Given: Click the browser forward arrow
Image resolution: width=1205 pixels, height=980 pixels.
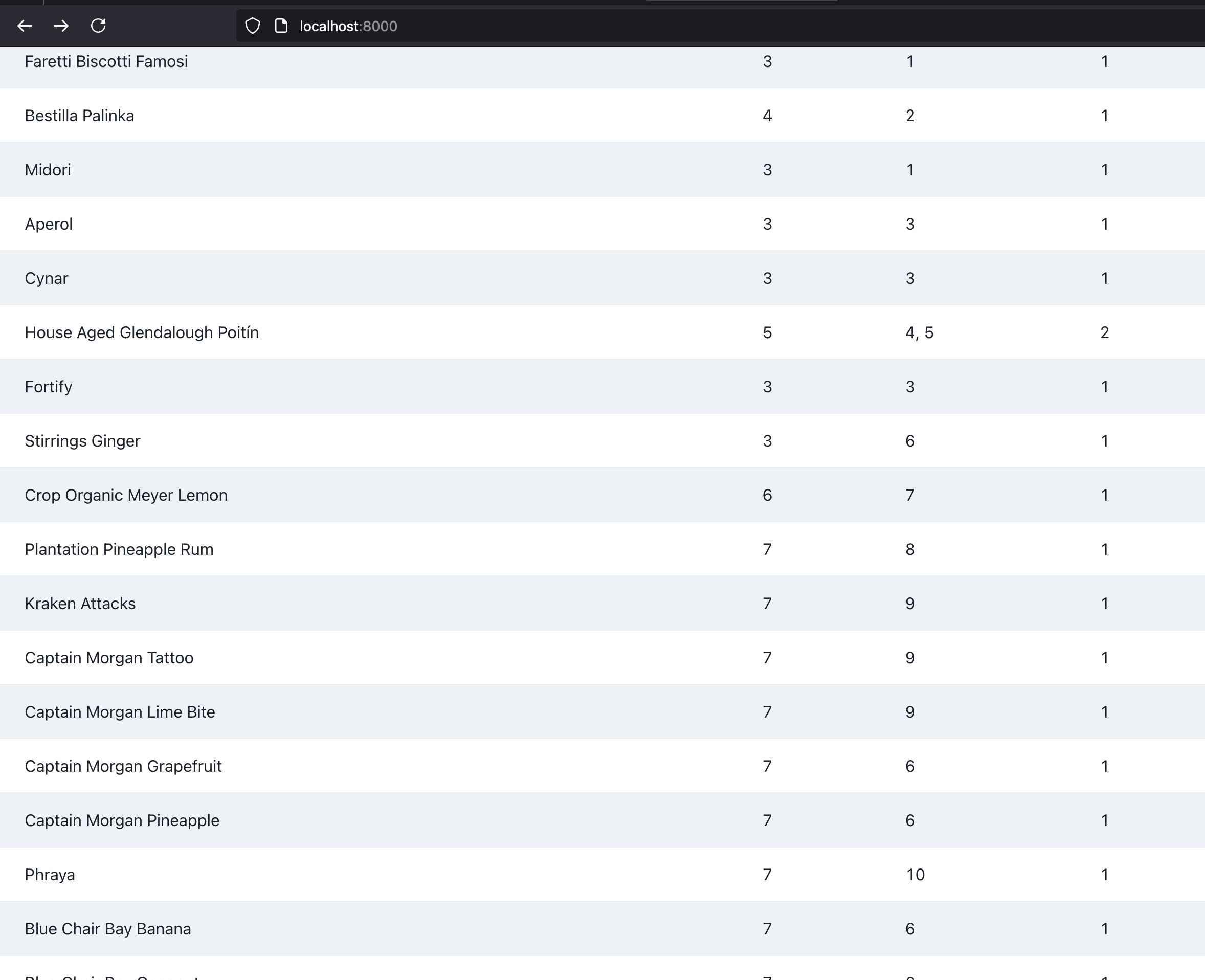Looking at the screenshot, I should (61, 26).
